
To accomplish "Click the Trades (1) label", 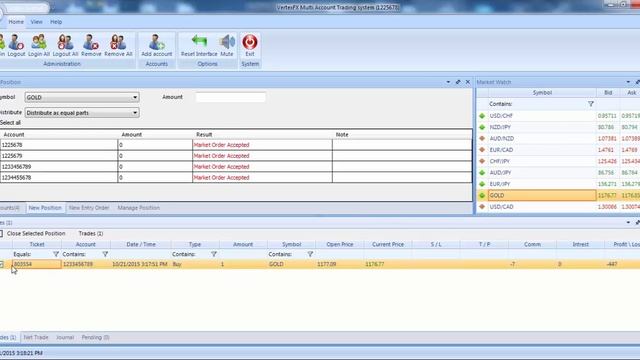I will (x=91, y=233).
